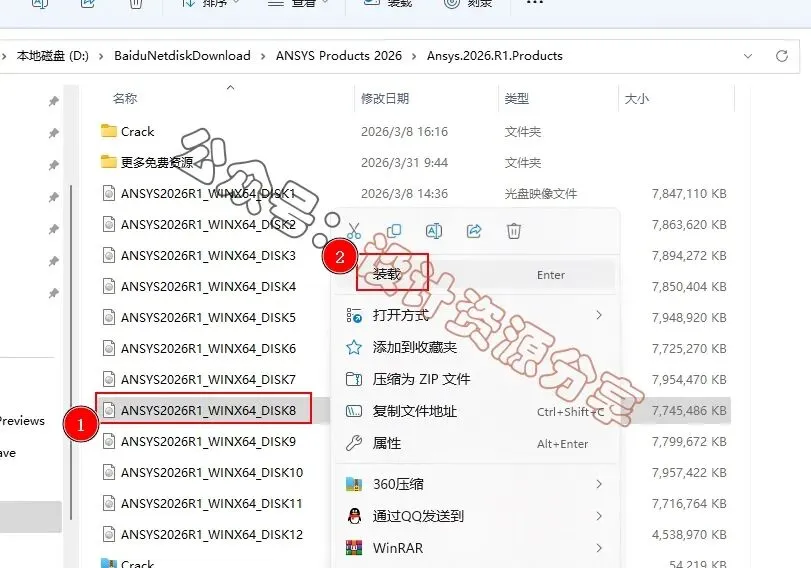The height and width of the screenshot is (568, 811).
Task: Select file ANSYS2026R1_WINX64_DISK7
Action: click(x=199, y=380)
